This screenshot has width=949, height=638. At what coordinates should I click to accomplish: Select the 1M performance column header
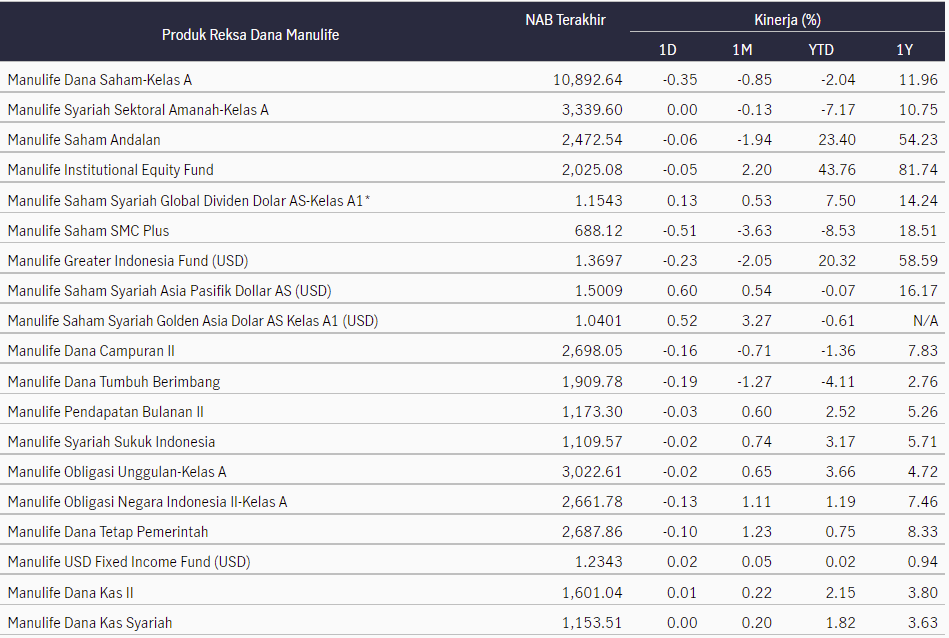coord(742,50)
